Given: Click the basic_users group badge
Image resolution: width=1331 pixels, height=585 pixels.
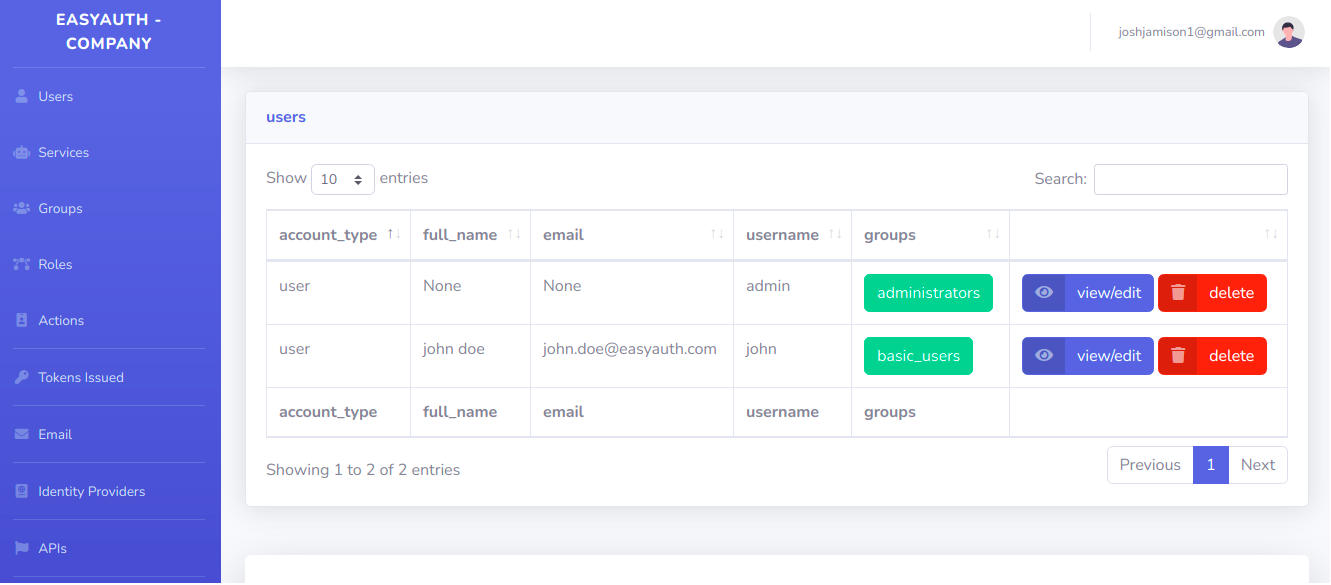Looking at the screenshot, I should point(918,356).
